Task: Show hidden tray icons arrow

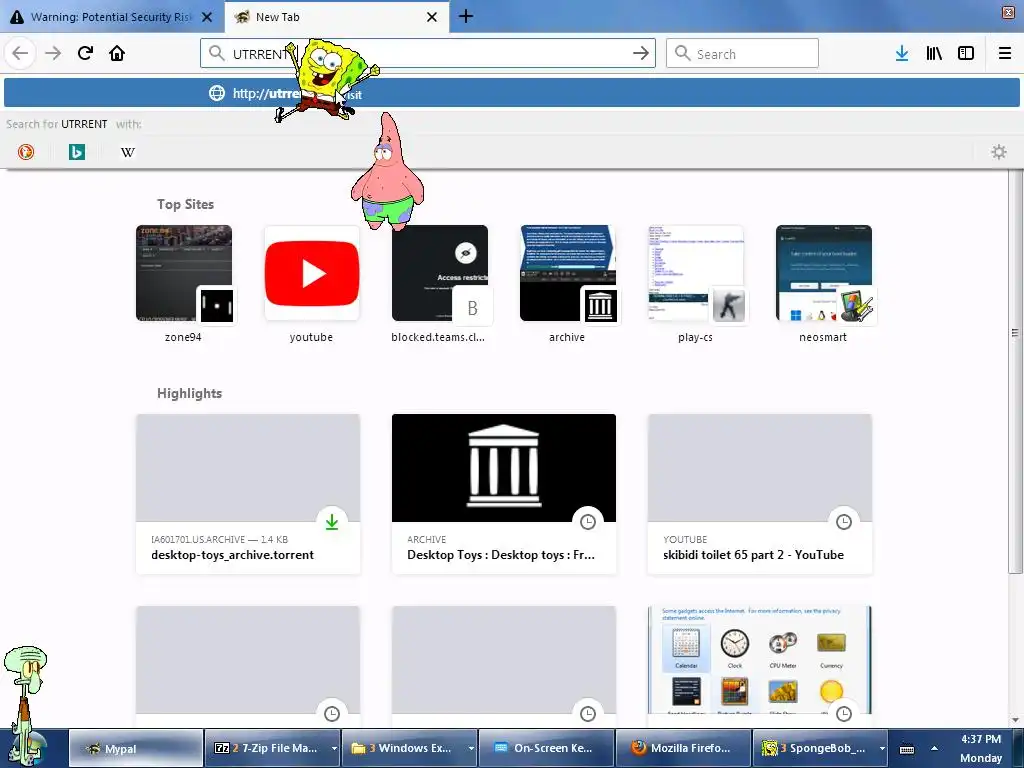Action: pos(935,748)
